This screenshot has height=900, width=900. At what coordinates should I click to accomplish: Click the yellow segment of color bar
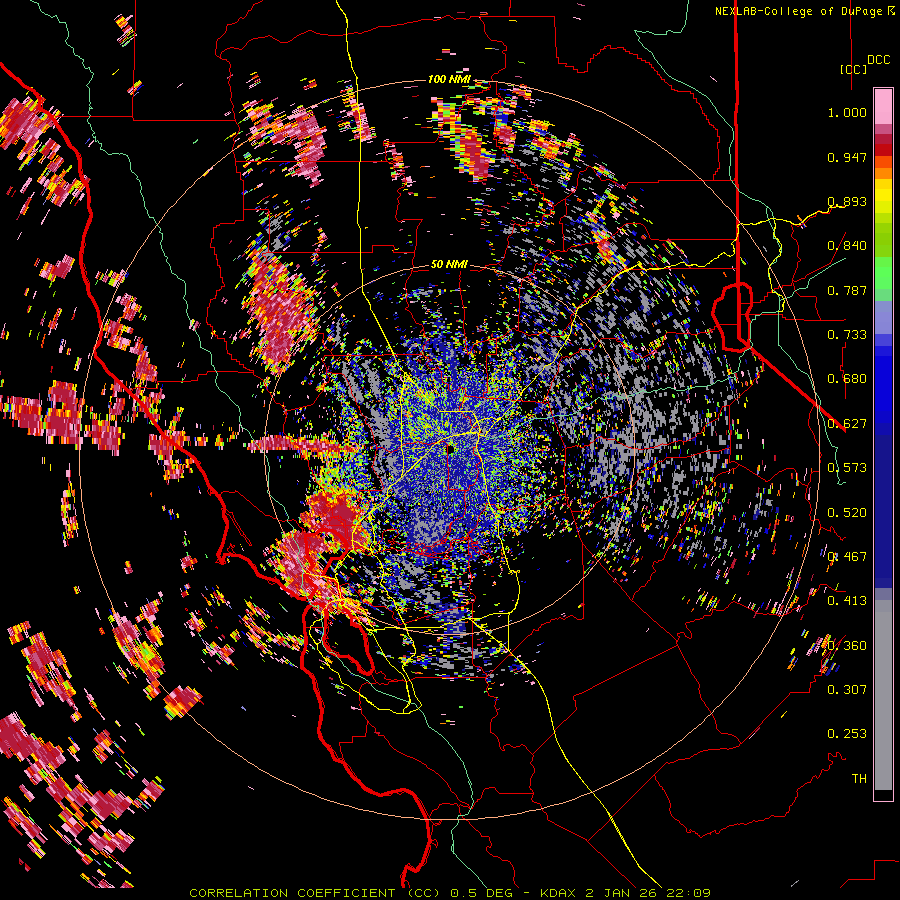[x=883, y=197]
